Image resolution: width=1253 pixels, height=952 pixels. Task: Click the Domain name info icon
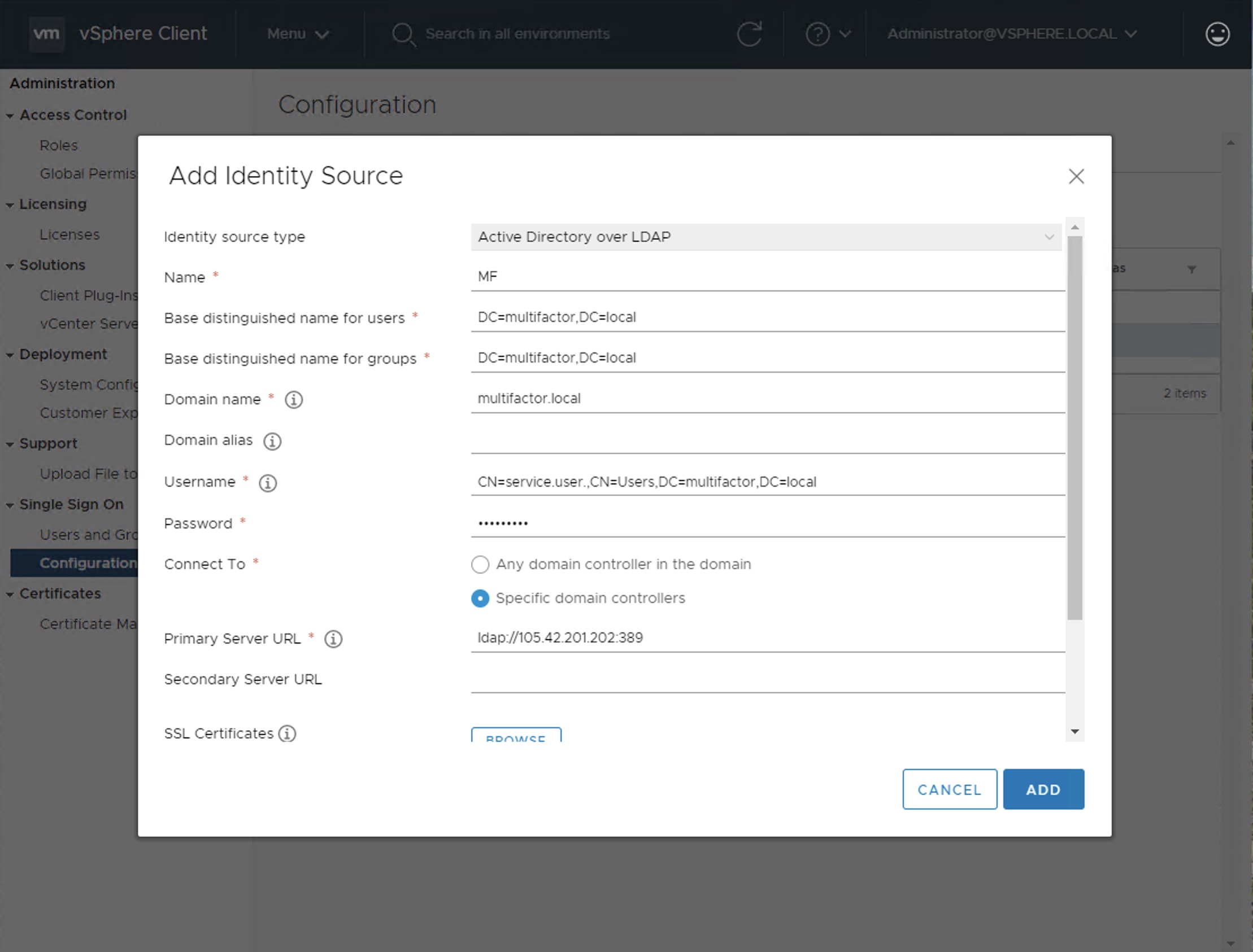tap(293, 400)
